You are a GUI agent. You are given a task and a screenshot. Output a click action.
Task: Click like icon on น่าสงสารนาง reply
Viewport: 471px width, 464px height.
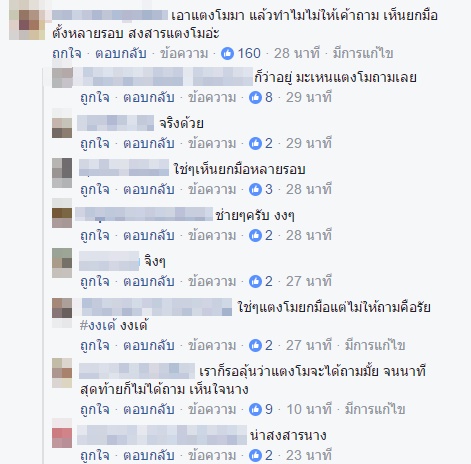point(255,455)
